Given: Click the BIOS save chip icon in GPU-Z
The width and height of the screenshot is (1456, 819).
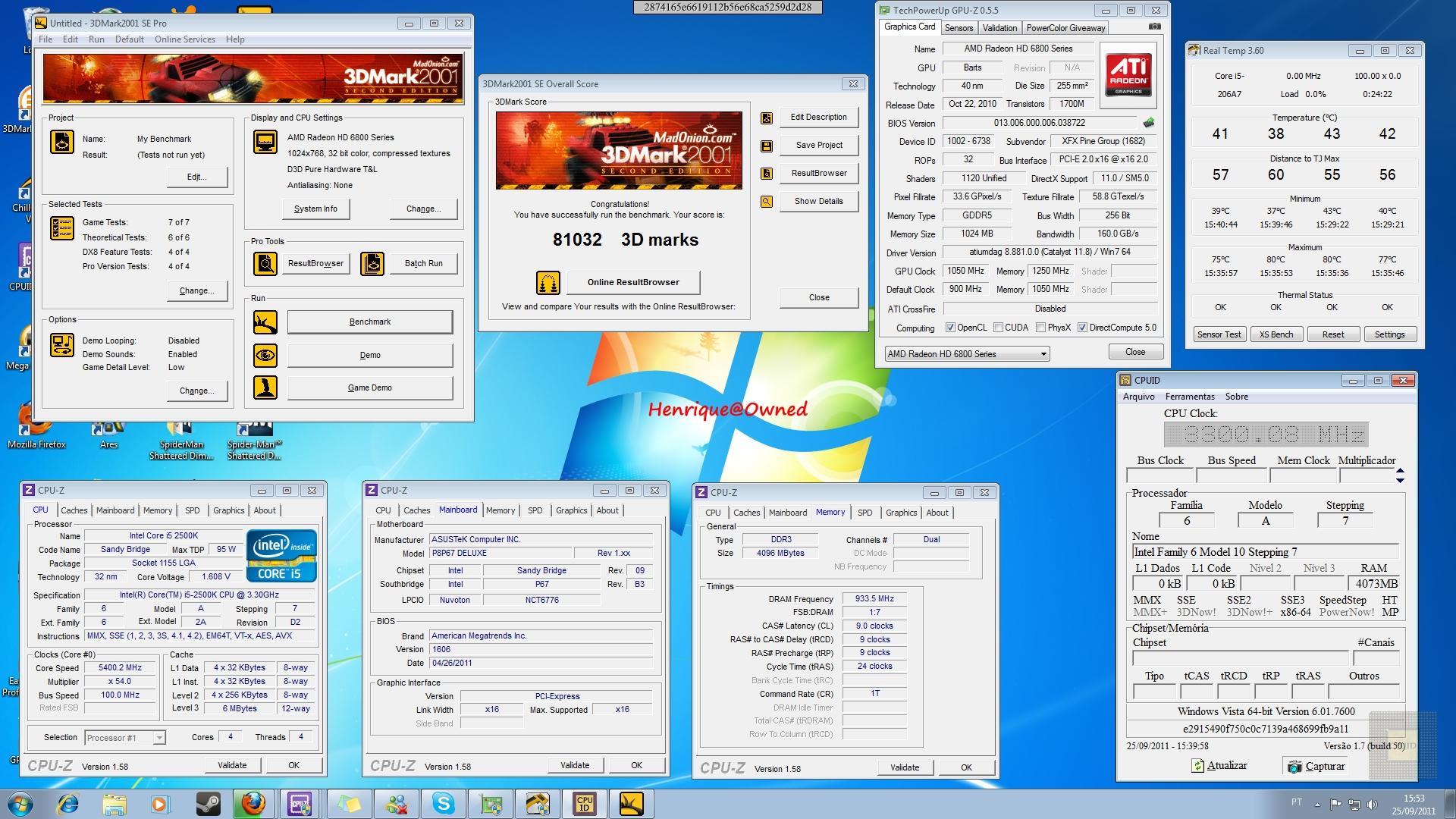Looking at the screenshot, I should point(1149,122).
